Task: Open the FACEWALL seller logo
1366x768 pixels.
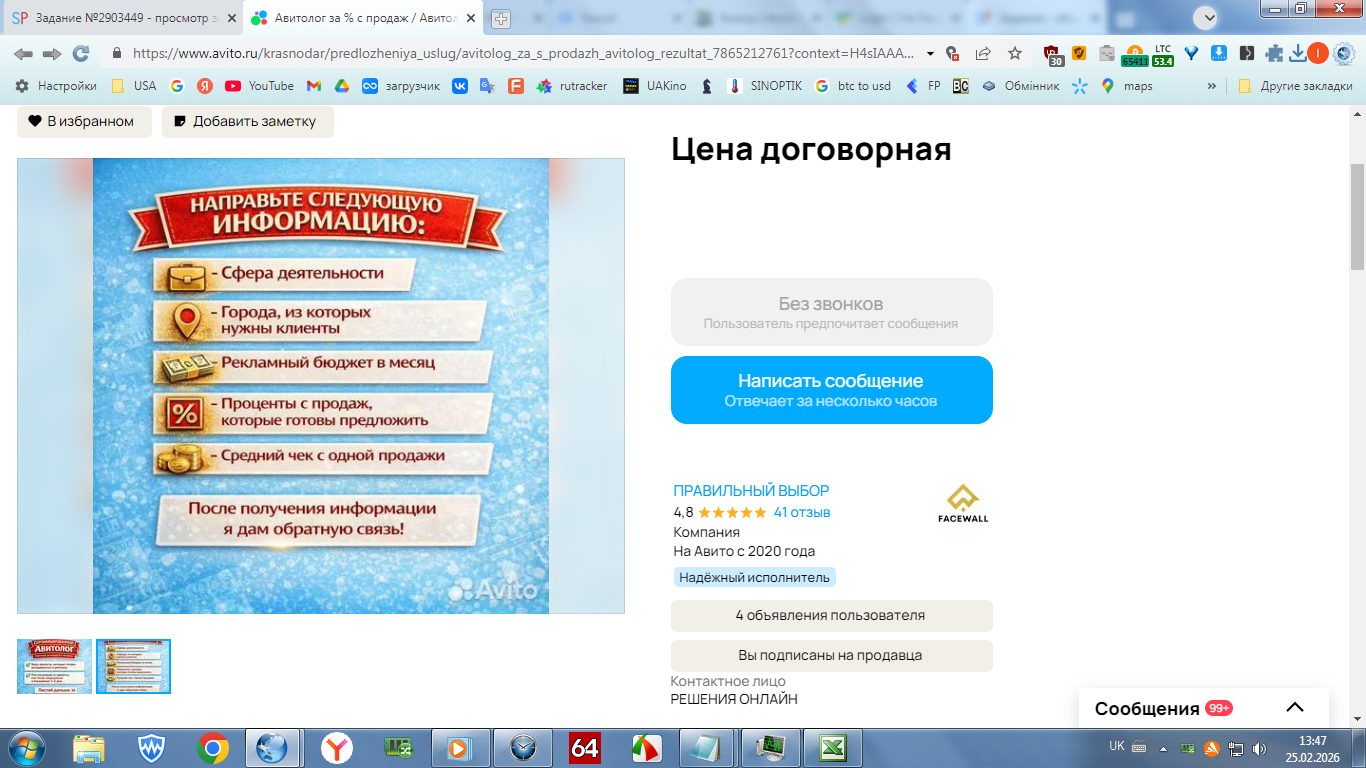Action: click(x=963, y=505)
